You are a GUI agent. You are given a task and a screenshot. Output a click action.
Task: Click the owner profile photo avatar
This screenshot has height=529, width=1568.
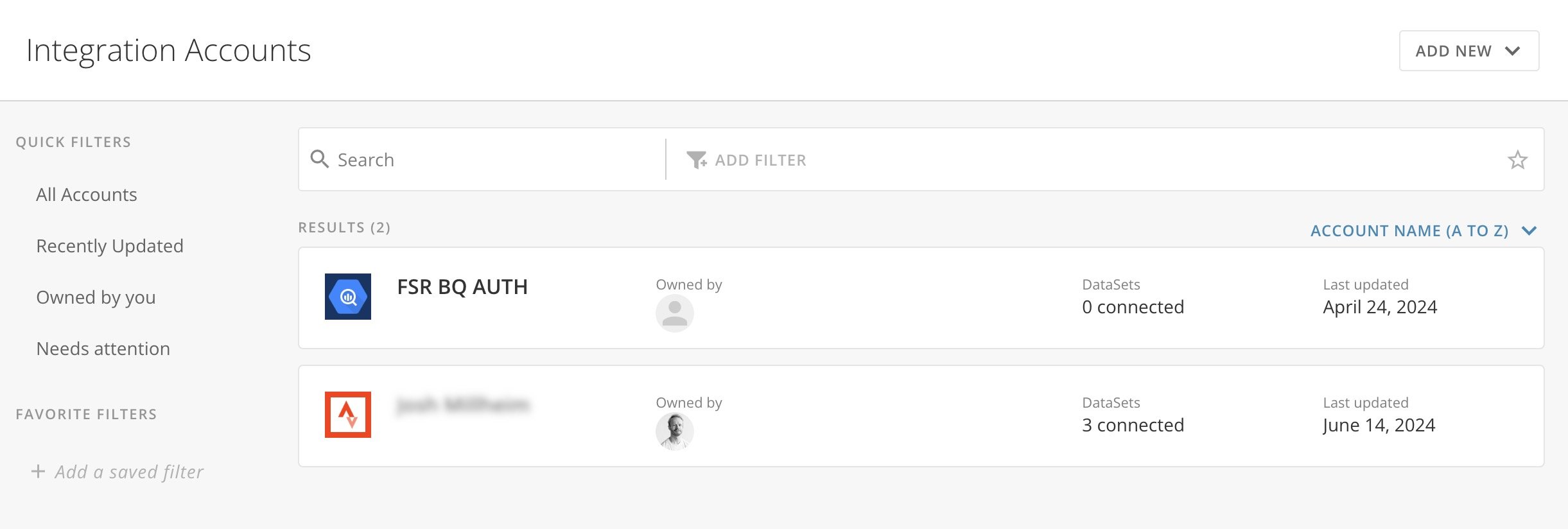pyautogui.click(x=674, y=431)
